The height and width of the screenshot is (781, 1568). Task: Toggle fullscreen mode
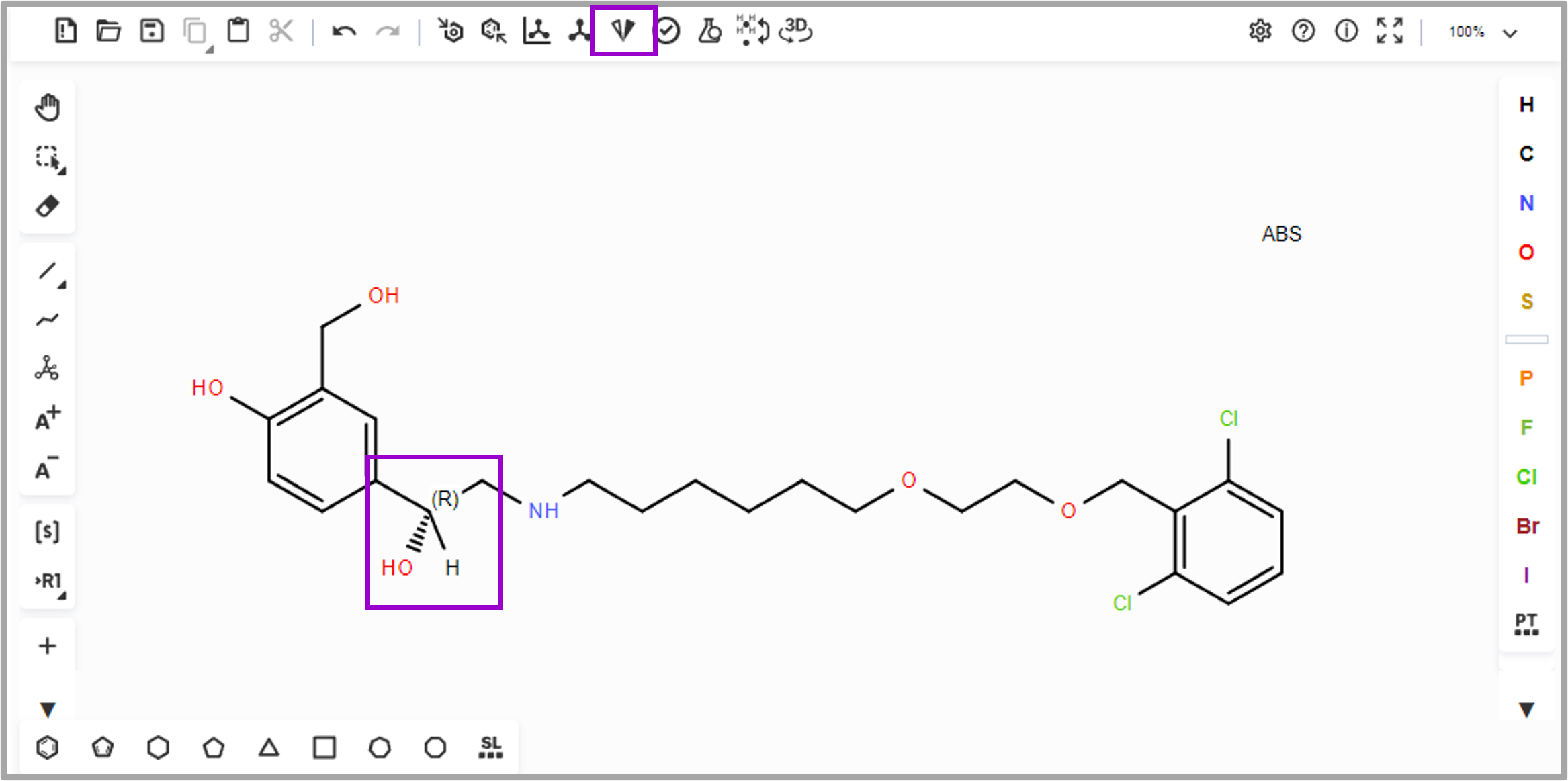coord(1389,31)
